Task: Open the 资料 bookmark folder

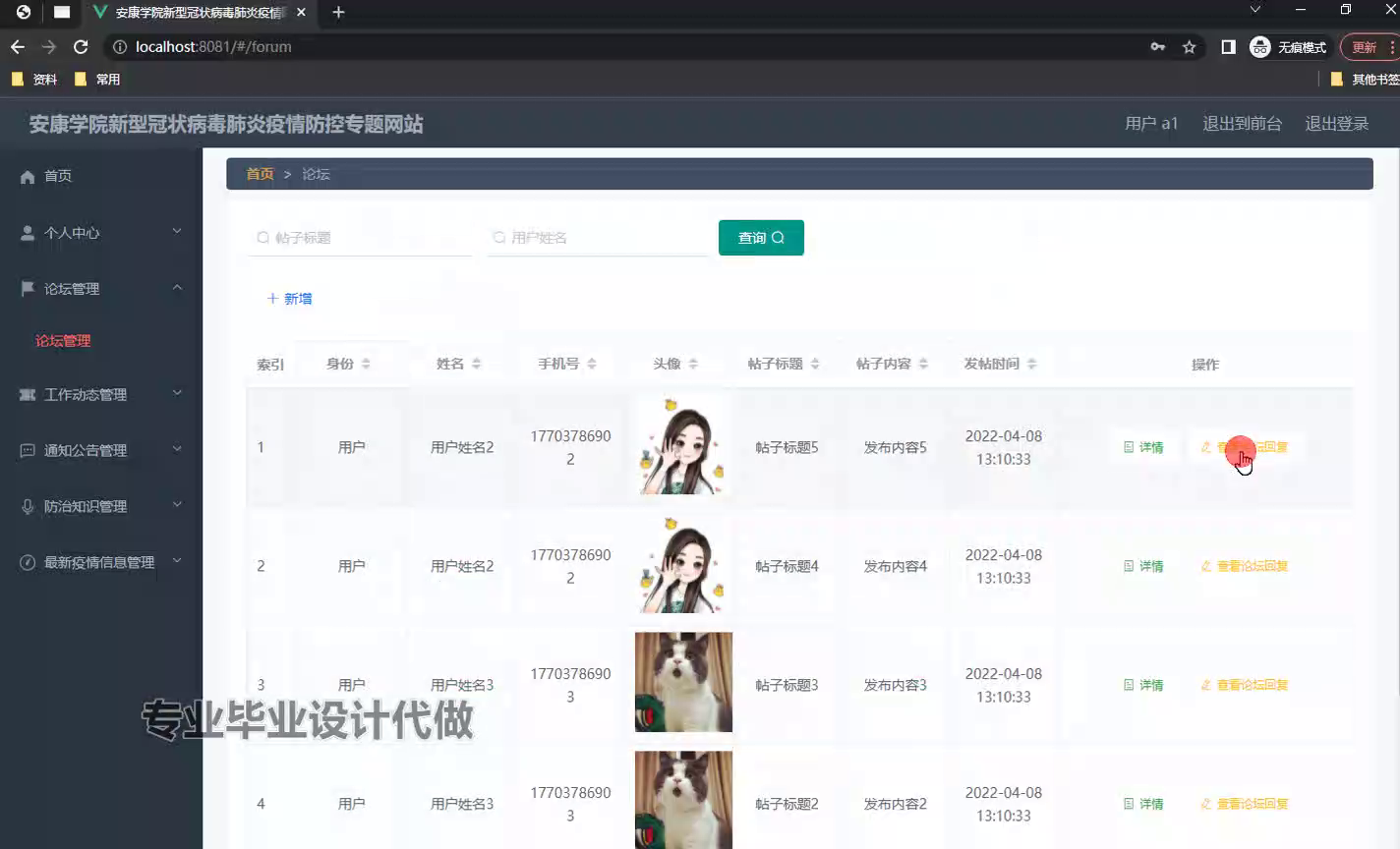Action: click(x=34, y=79)
